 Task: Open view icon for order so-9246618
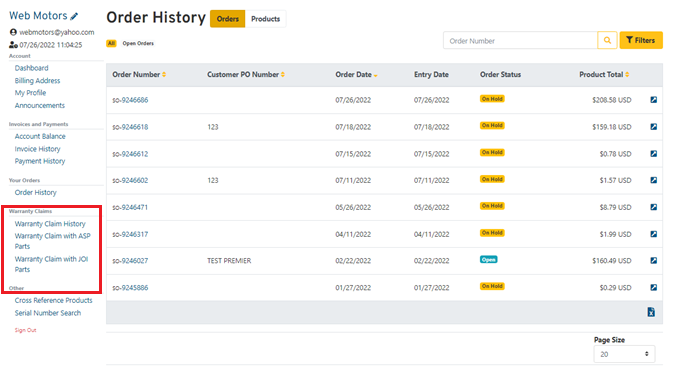point(653,127)
